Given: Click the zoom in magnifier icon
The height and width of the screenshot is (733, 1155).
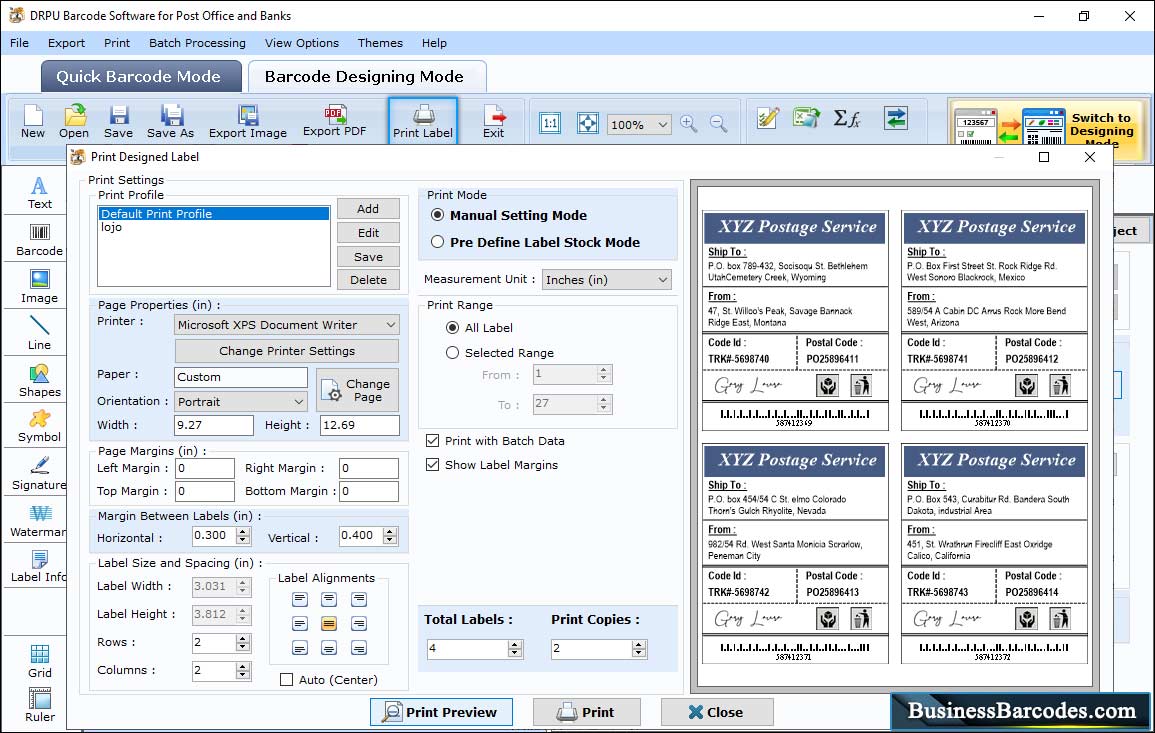Looking at the screenshot, I should pos(689,123).
